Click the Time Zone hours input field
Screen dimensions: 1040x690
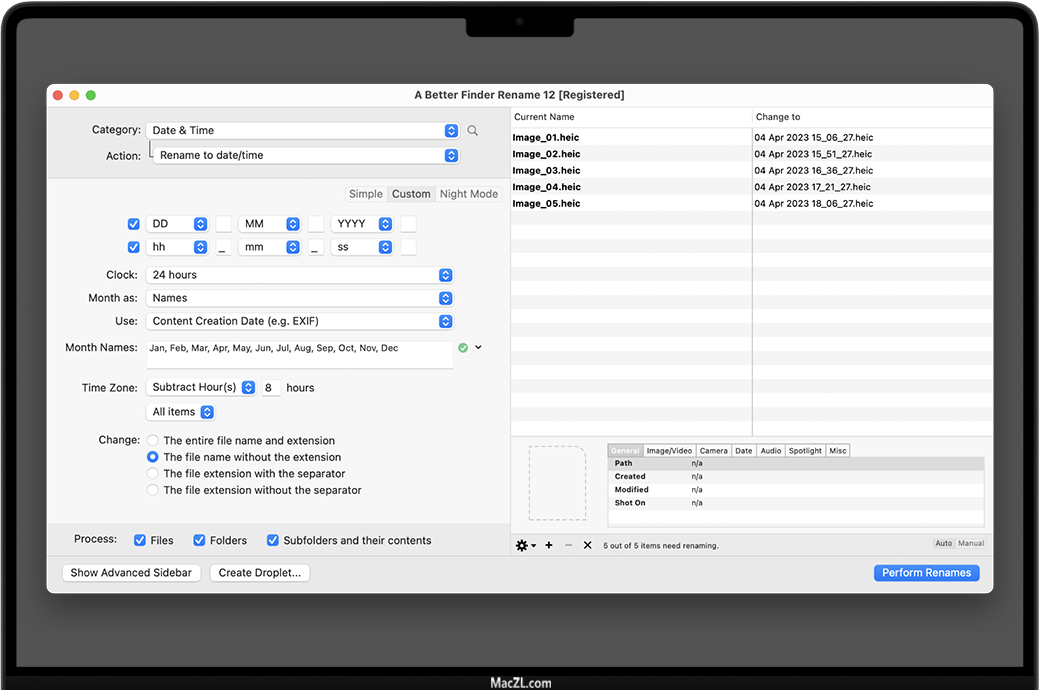(x=271, y=387)
